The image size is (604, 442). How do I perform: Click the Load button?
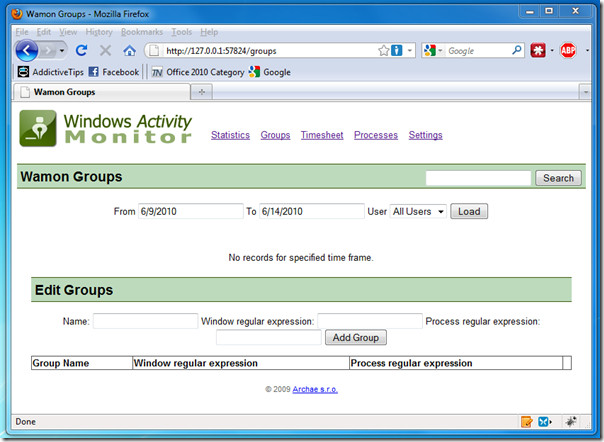point(469,211)
